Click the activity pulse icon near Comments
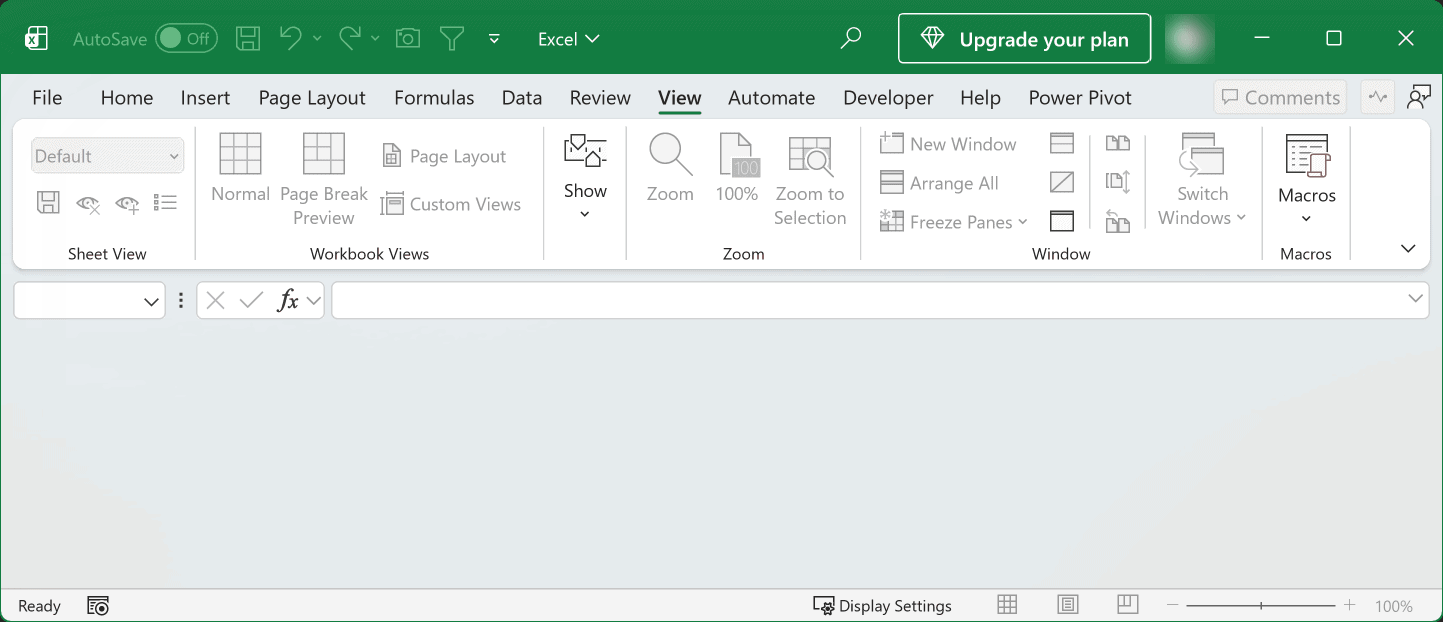The height and width of the screenshot is (622, 1443). 1378,97
